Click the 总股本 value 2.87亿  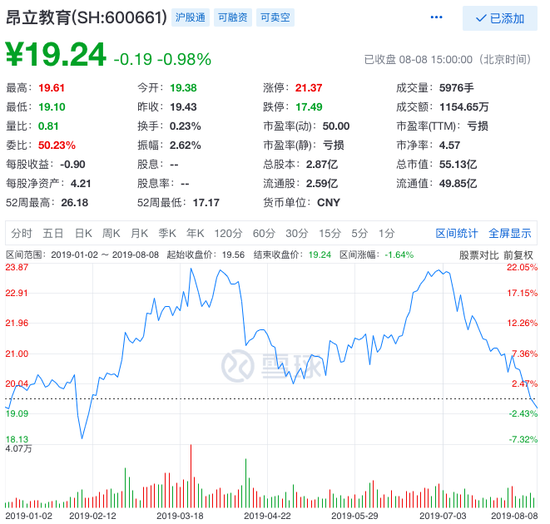322,164
